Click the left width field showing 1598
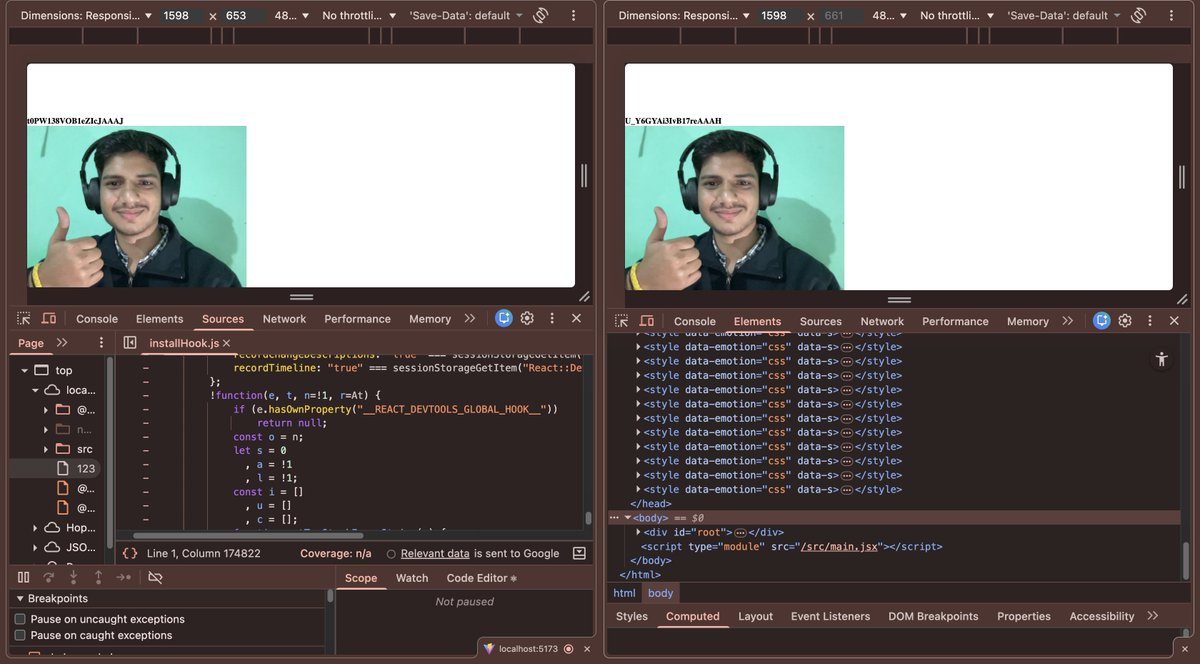The image size is (1200, 664). click(x=183, y=16)
